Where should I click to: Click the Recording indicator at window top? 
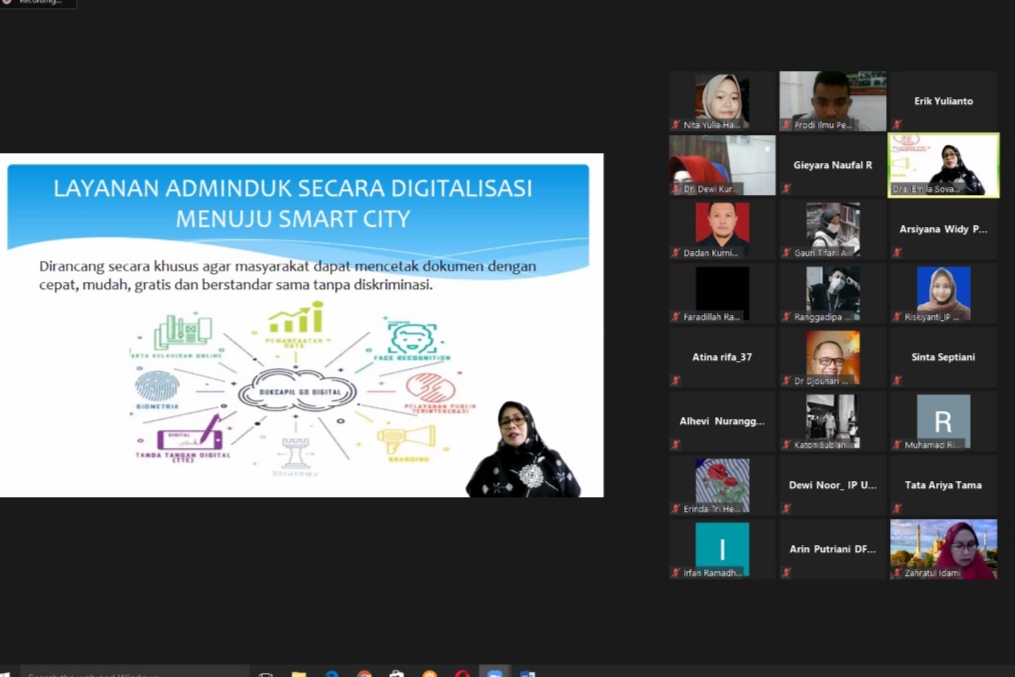pyautogui.click(x=38, y=3)
